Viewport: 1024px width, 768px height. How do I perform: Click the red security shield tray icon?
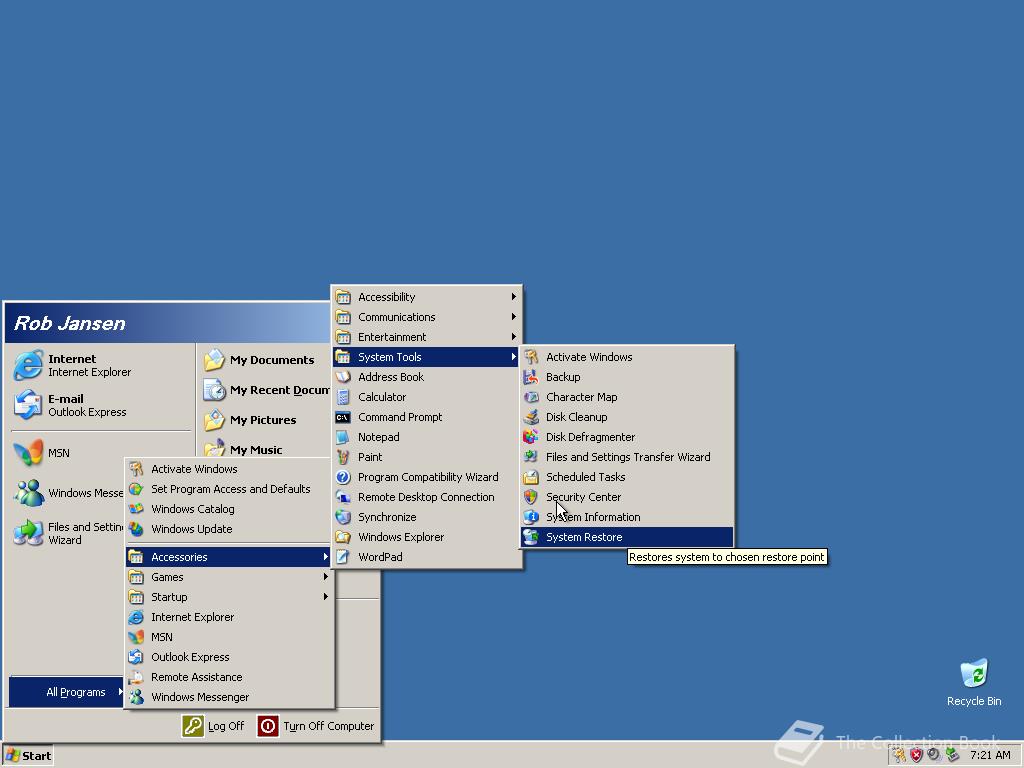click(x=916, y=755)
